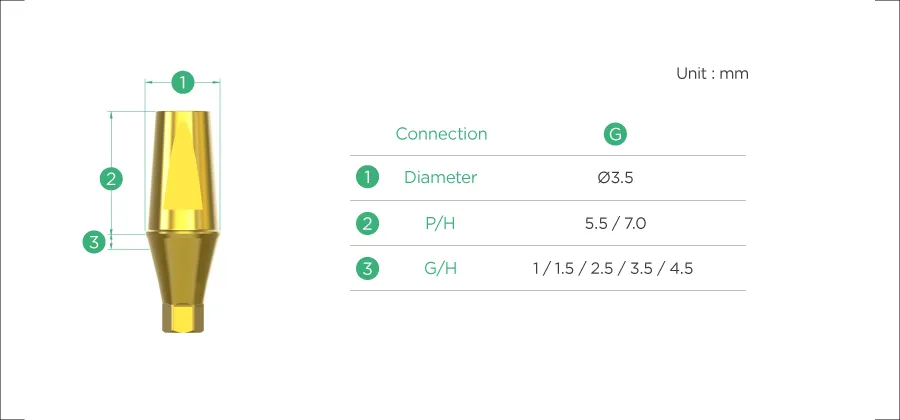Select the number 1 badge in the Diameter row
This screenshot has width=900, height=420.
tap(367, 178)
